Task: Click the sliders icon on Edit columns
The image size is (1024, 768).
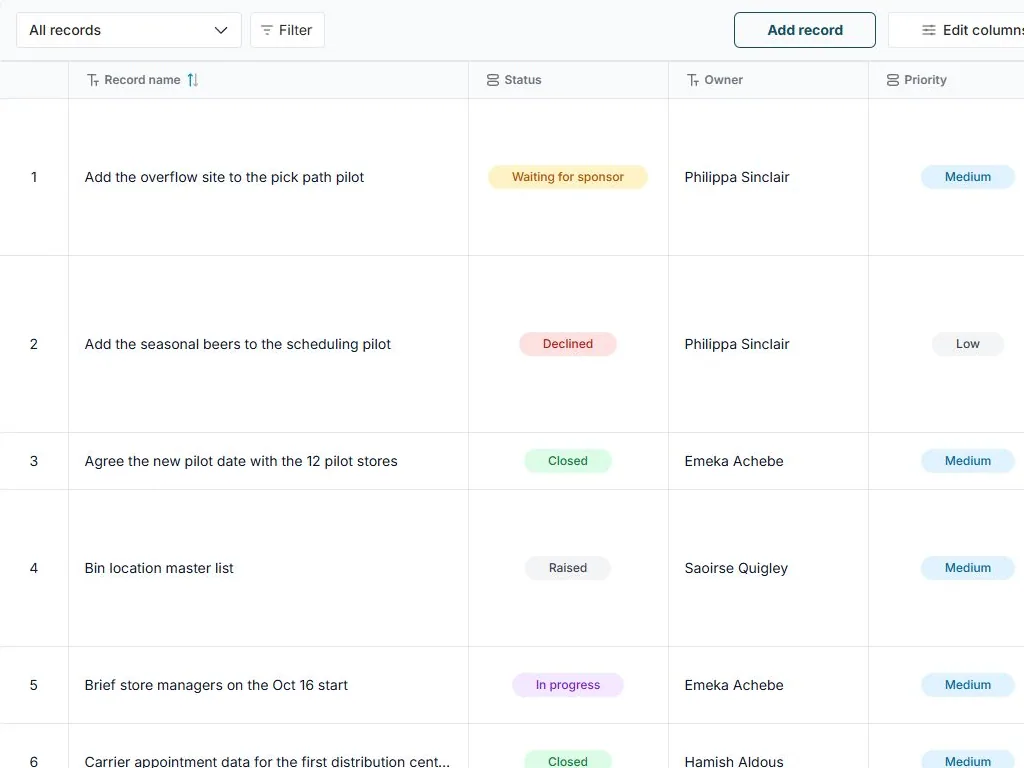Action: pyautogui.click(x=929, y=30)
